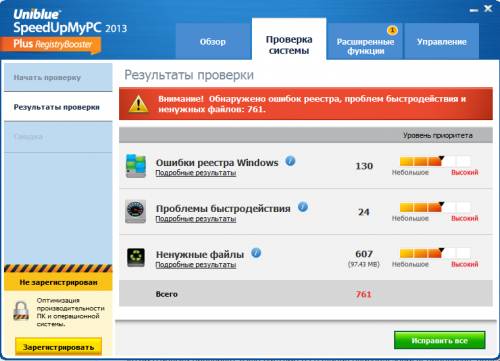Click the Plus RegistryBooster orange badge
Image resolution: width=500 pixels, height=361 pixels.
(52, 45)
